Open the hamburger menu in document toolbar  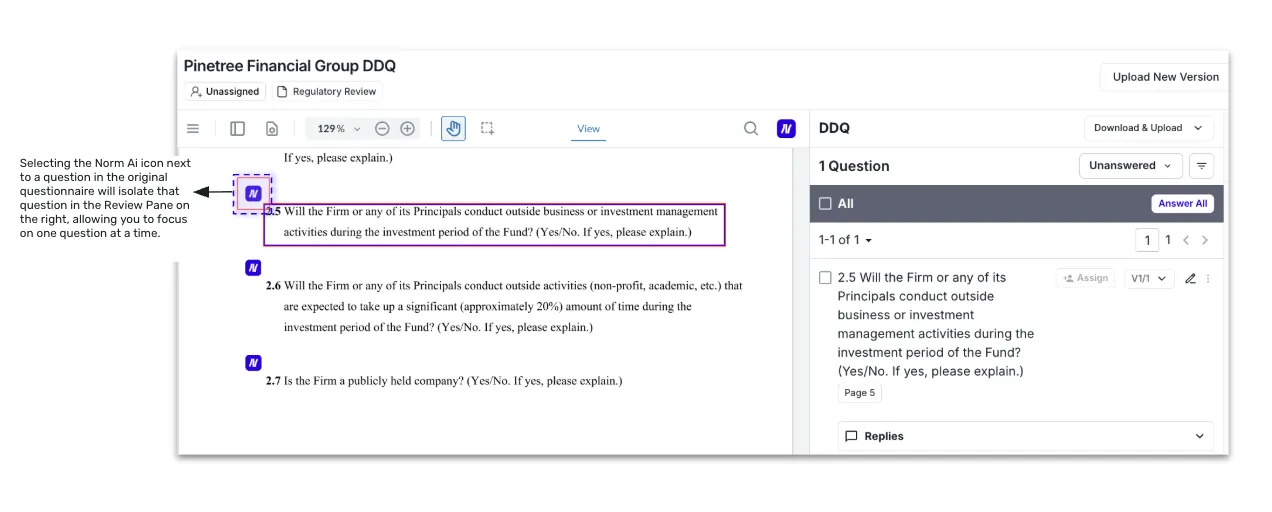[193, 128]
